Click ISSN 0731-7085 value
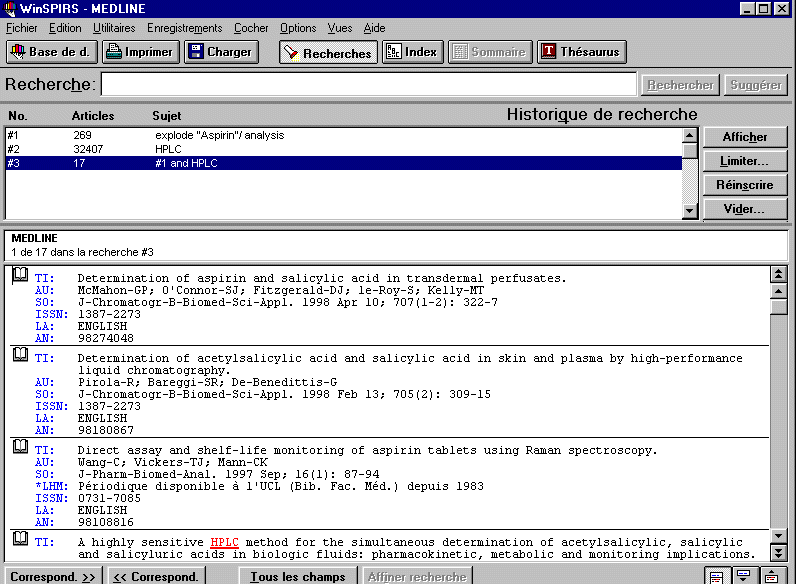 coord(109,498)
